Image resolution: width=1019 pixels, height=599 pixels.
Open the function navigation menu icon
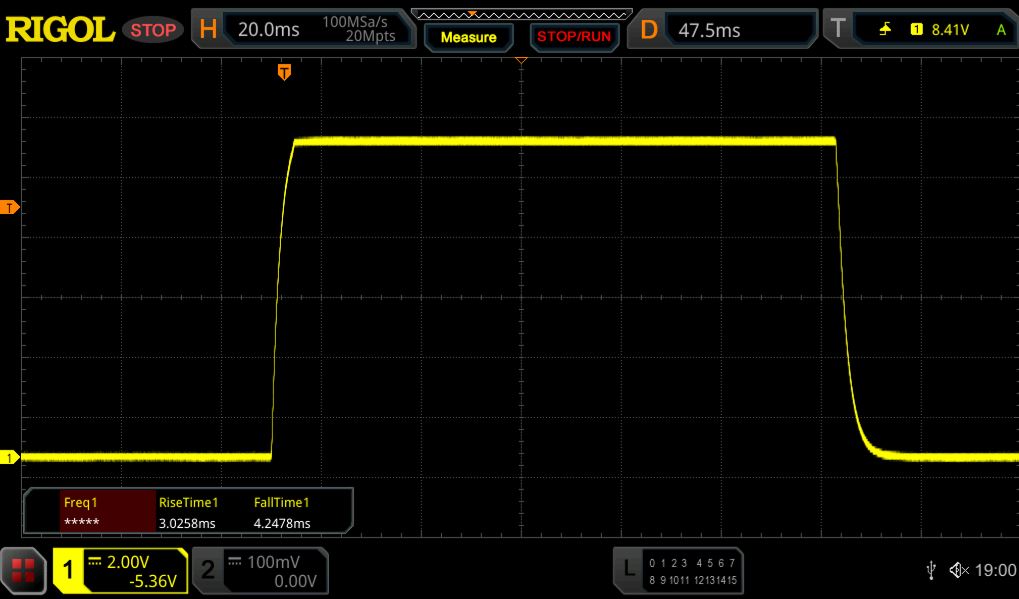pyautogui.click(x=24, y=571)
